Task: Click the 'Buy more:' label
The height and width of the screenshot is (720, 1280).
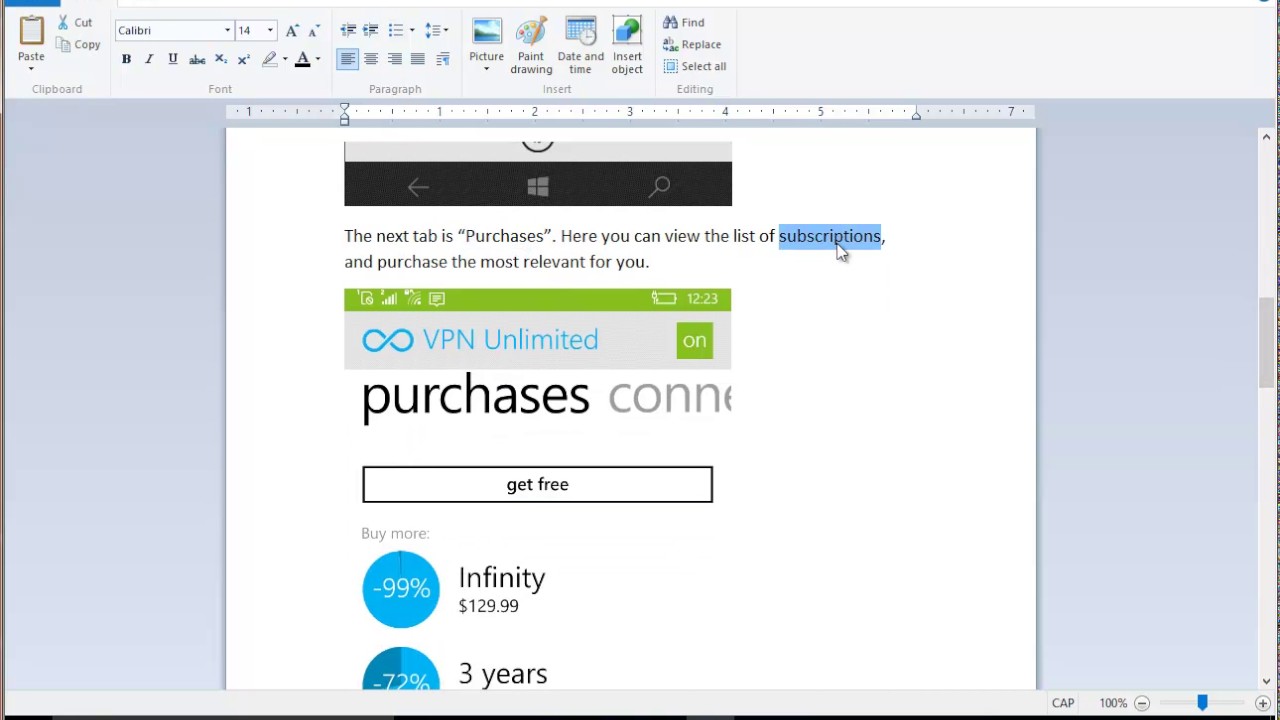Action: click(x=395, y=533)
